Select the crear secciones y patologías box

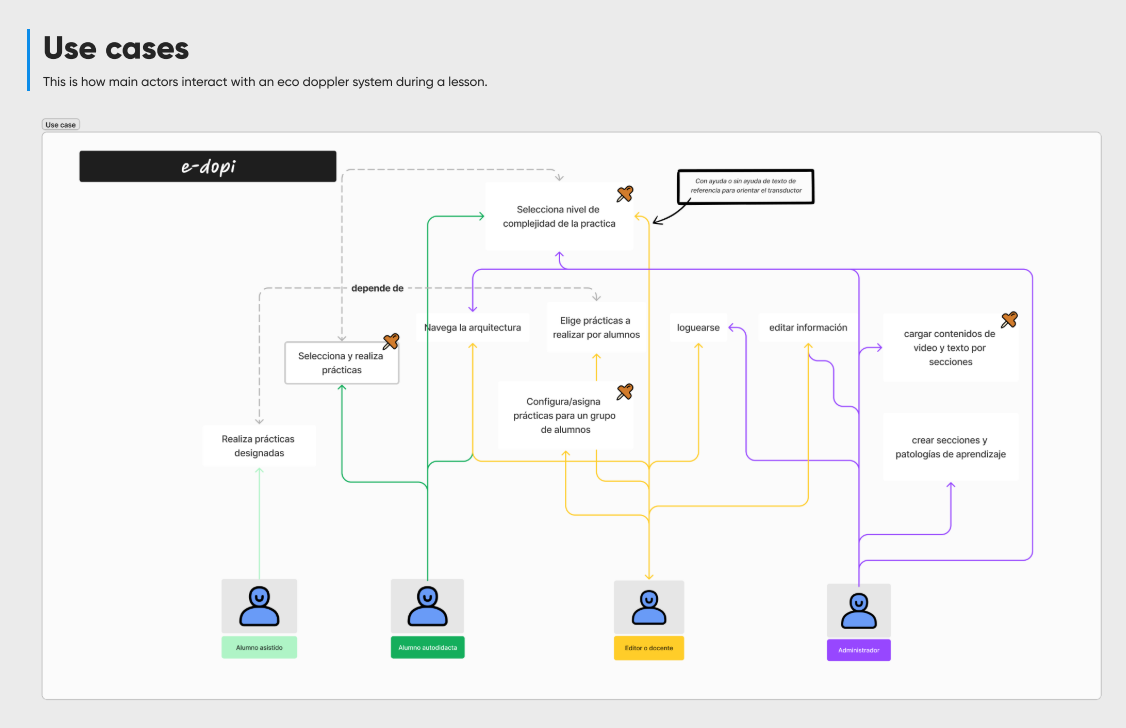click(x=950, y=447)
